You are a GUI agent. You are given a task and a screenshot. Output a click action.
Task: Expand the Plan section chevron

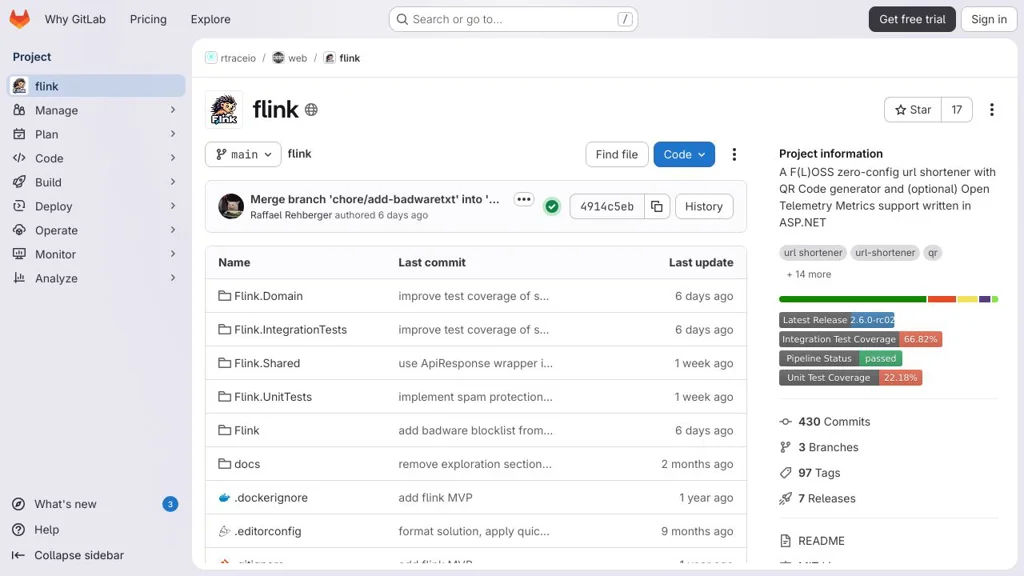point(173,134)
